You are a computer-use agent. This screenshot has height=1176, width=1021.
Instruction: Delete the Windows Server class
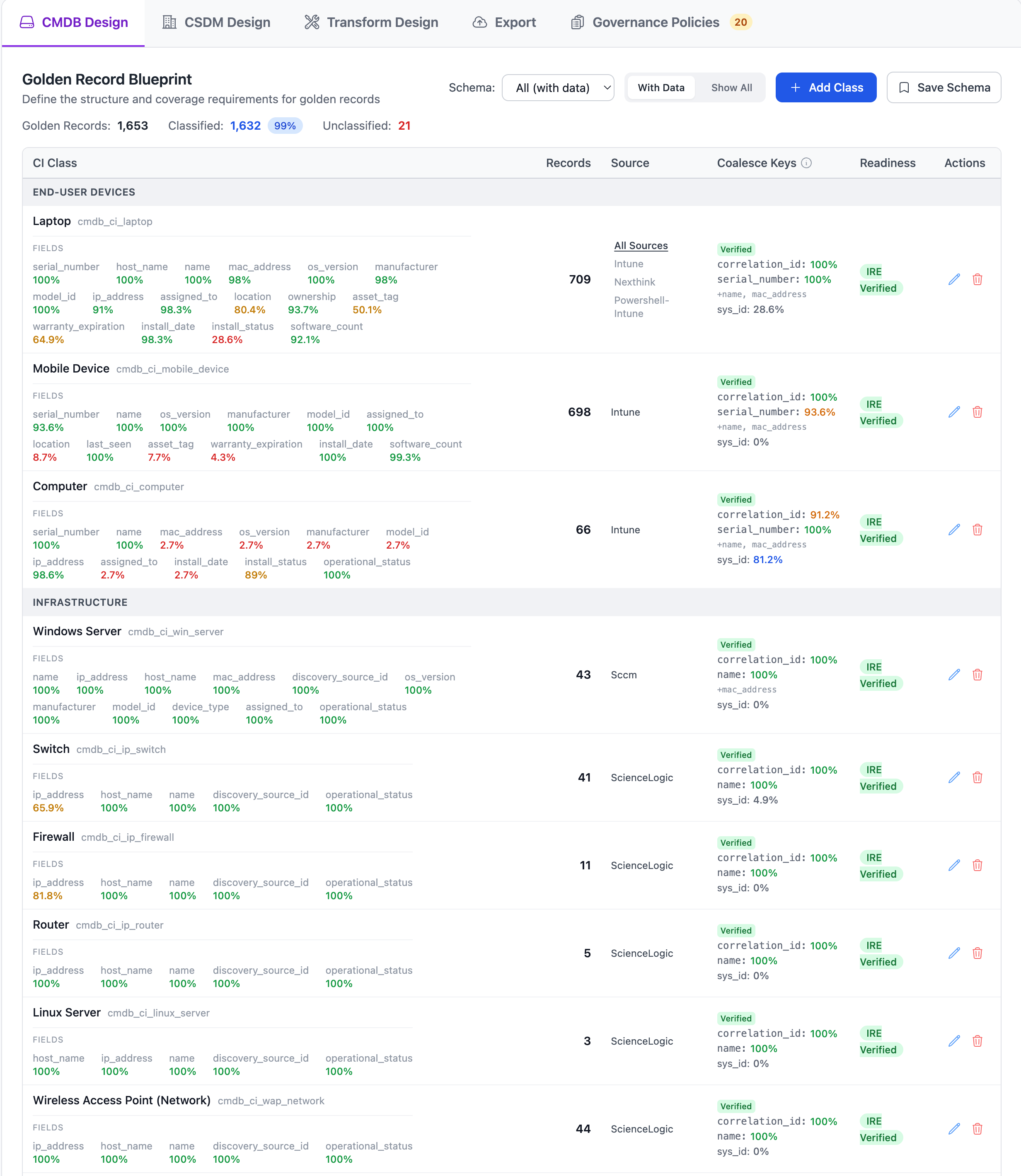[977, 675]
